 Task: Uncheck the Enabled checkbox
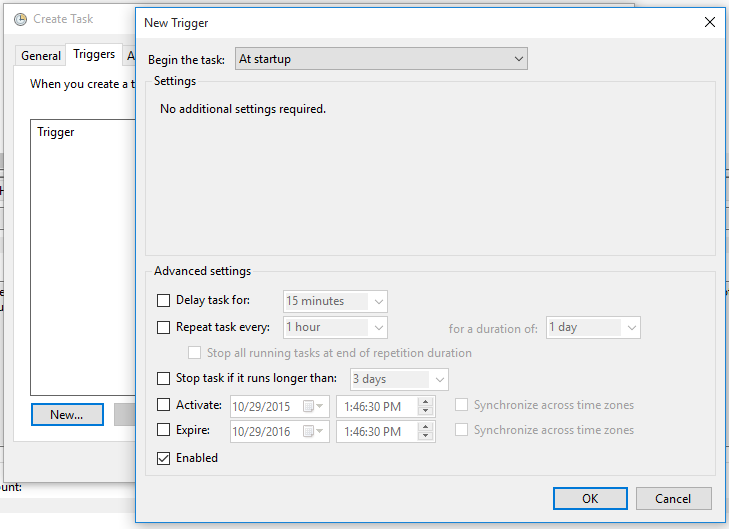coord(163,458)
